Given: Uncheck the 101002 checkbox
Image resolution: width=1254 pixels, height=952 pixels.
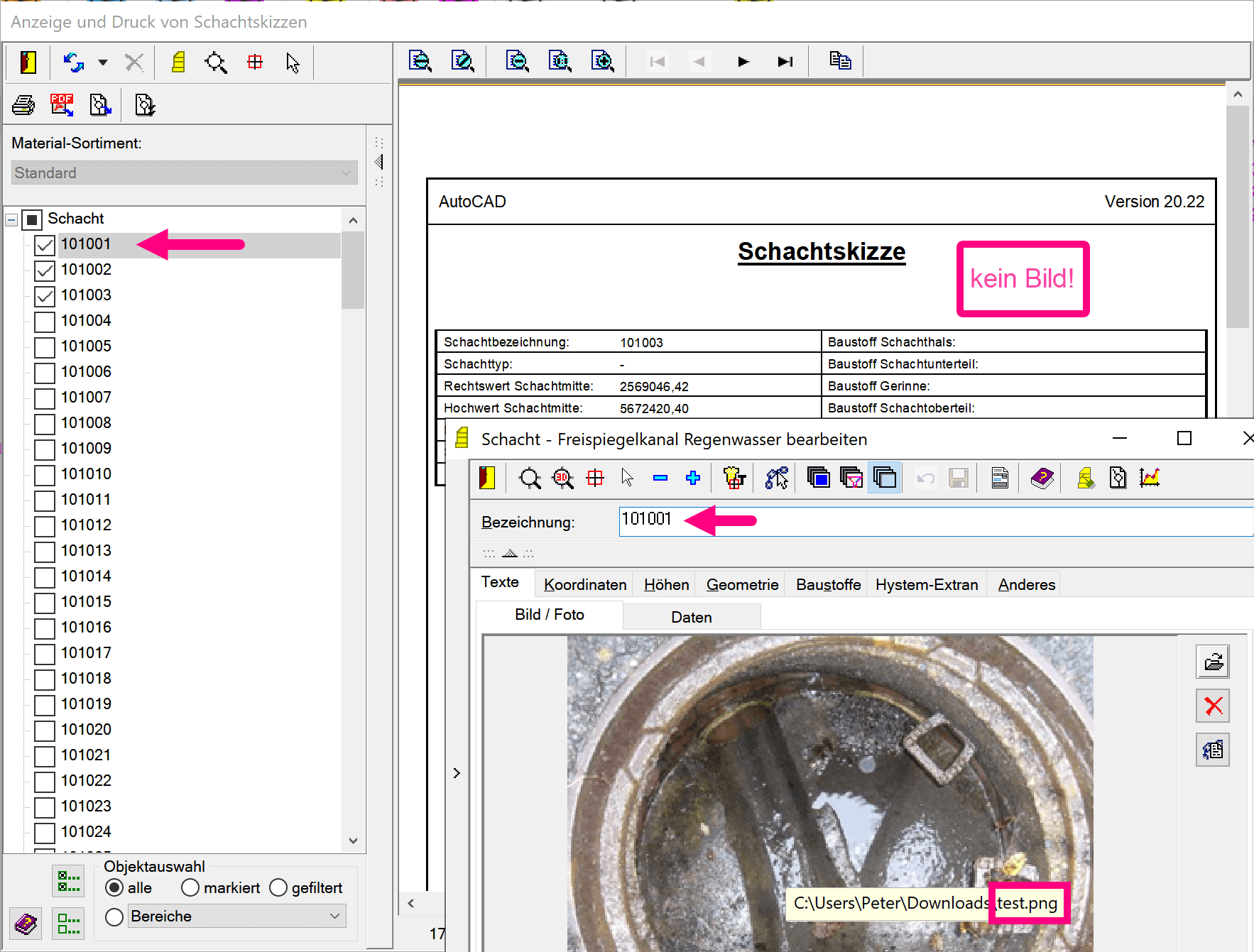Looking at the screenshot, I should [45, 270].
